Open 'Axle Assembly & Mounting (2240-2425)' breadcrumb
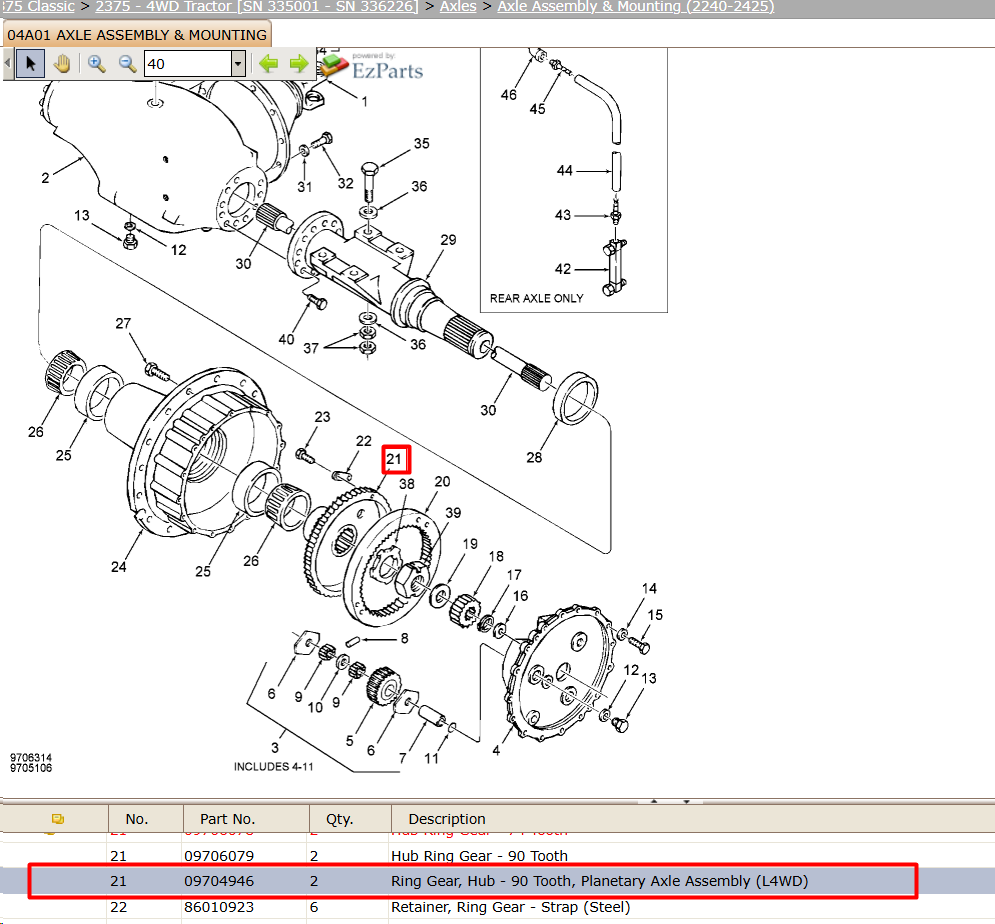This screenshot has height=924, width=995. click(636, 6)
